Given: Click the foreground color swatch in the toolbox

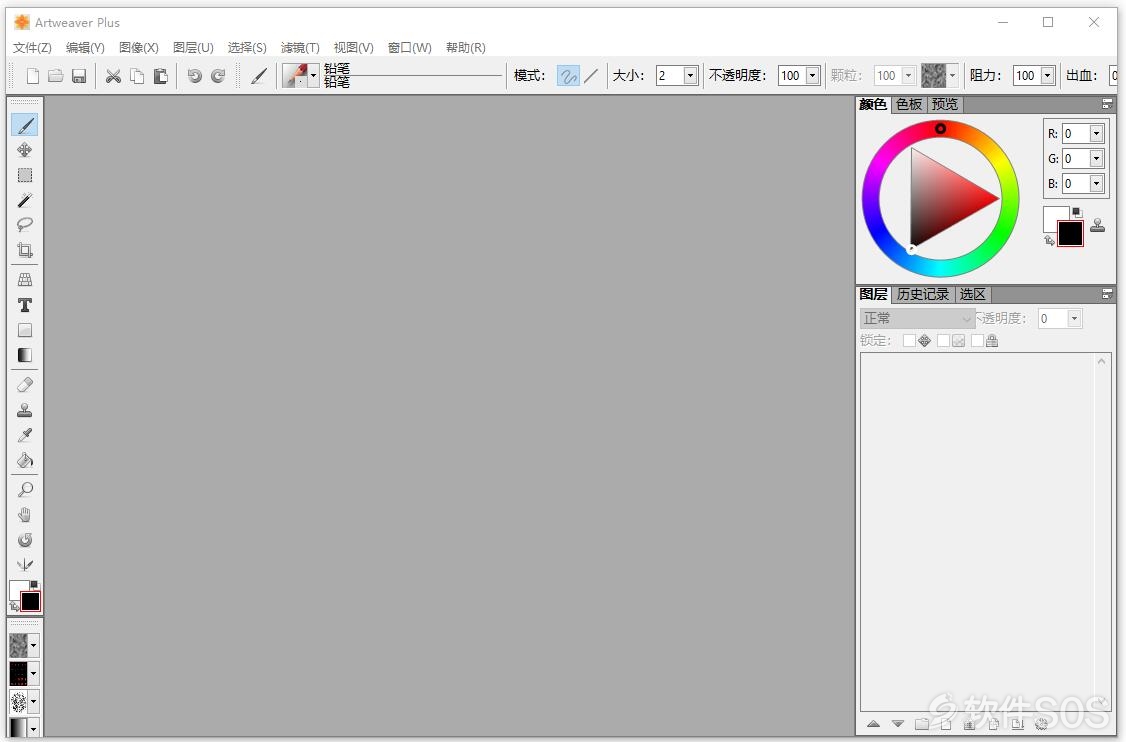Looking at the screenshot, I should 31,601.
